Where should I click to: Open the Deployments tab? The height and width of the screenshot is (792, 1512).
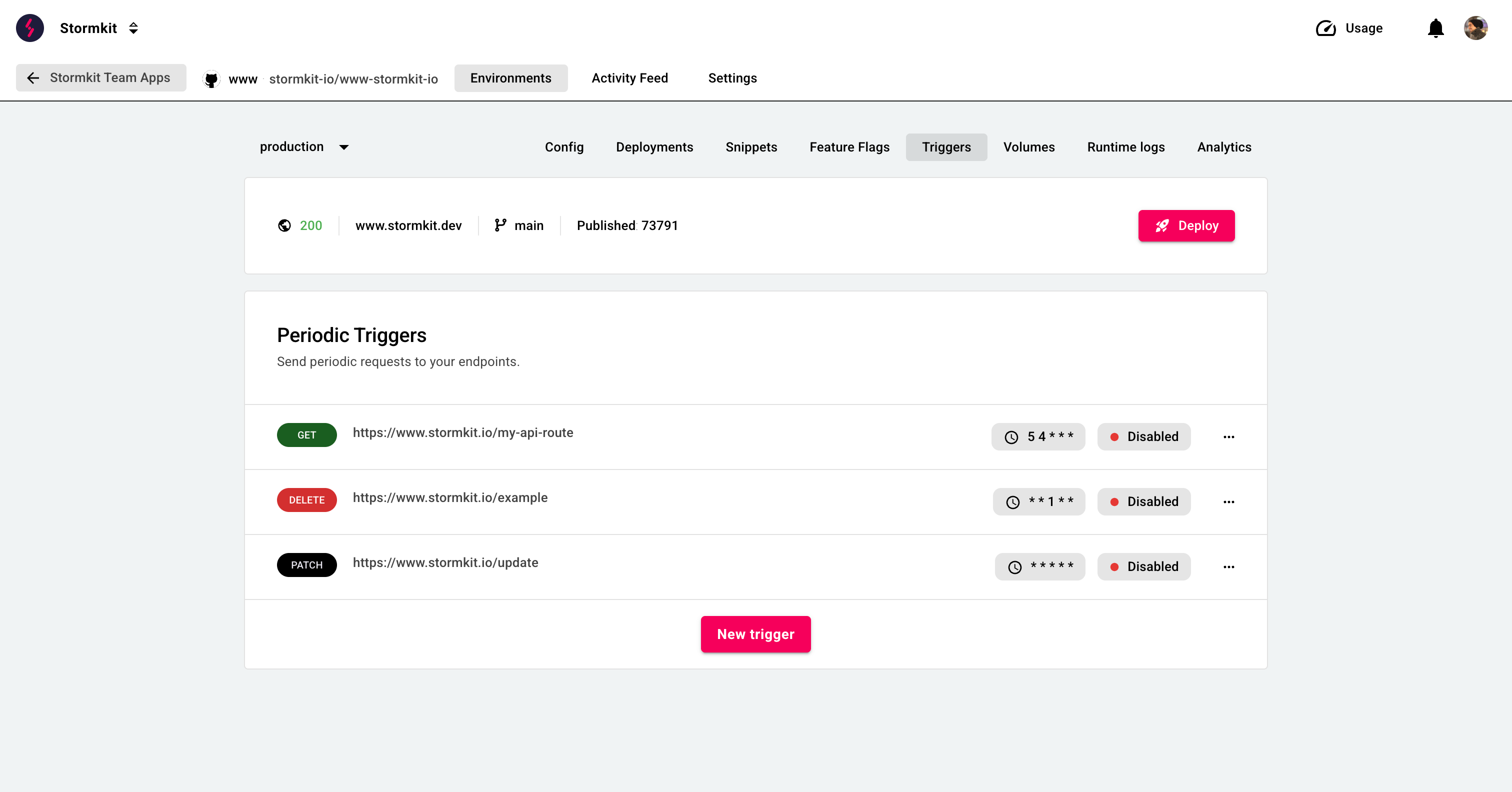pyautogui.click(x=654, y=147)
